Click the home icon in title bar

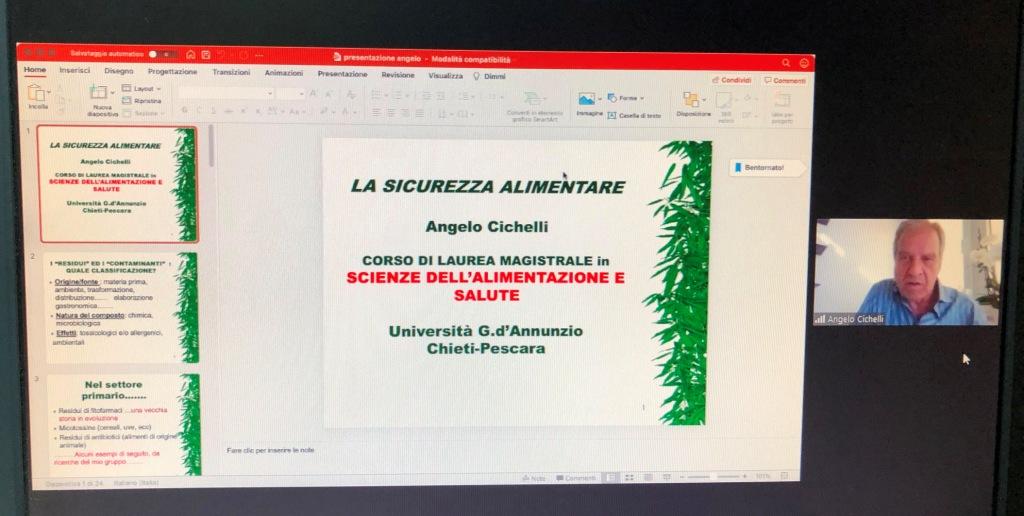pos(190,54)
